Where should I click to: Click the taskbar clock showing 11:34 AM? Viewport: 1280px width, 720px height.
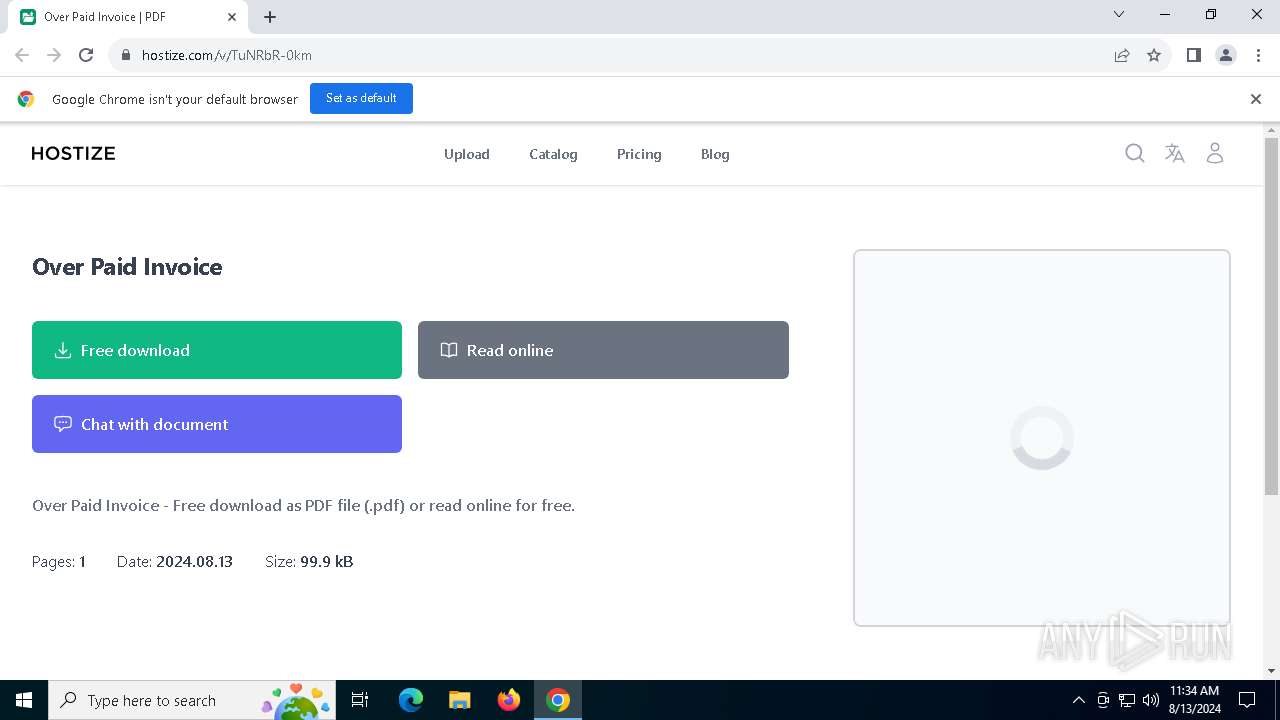pyautogui.click(x=1195, y=700)
